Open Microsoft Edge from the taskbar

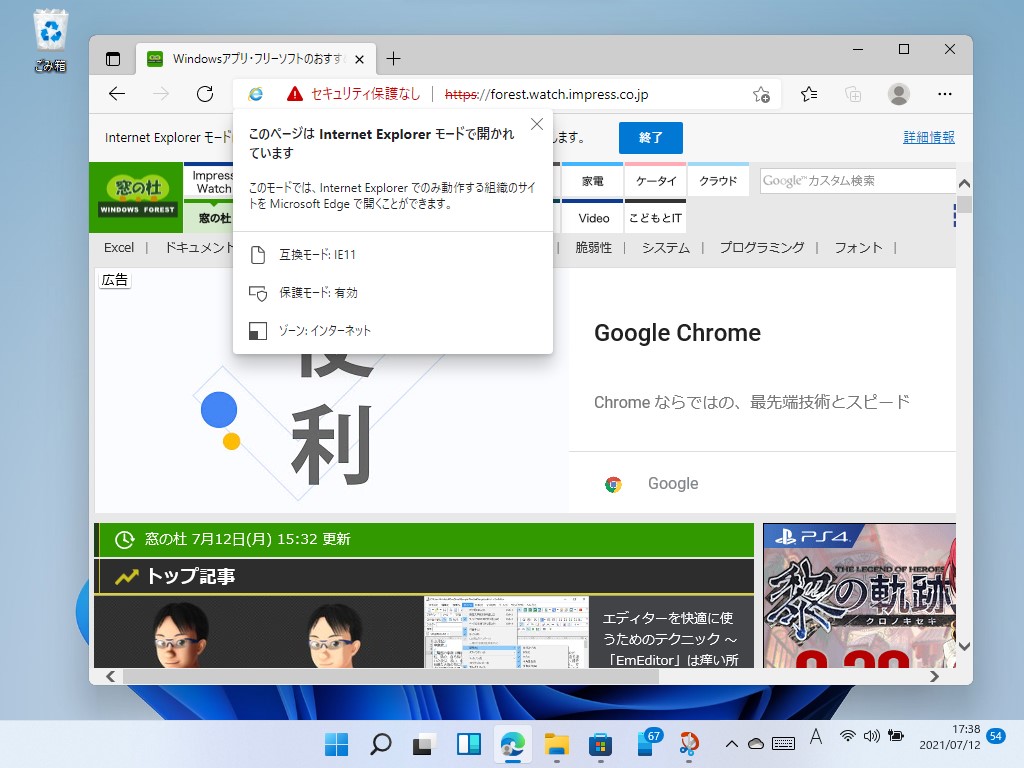[513, 743]
